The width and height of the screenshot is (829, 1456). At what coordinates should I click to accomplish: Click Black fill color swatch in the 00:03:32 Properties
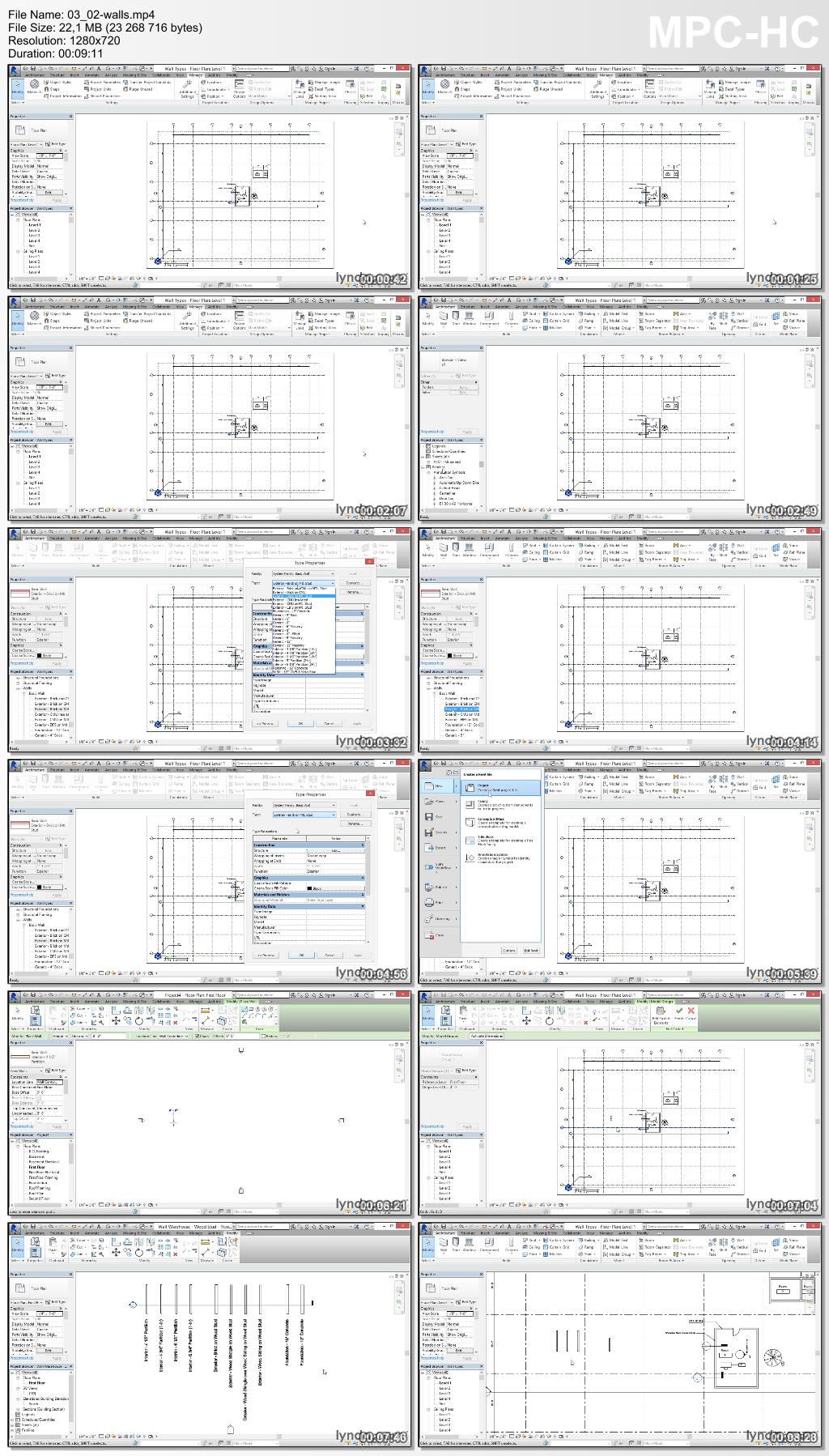(x=40, y=656)
